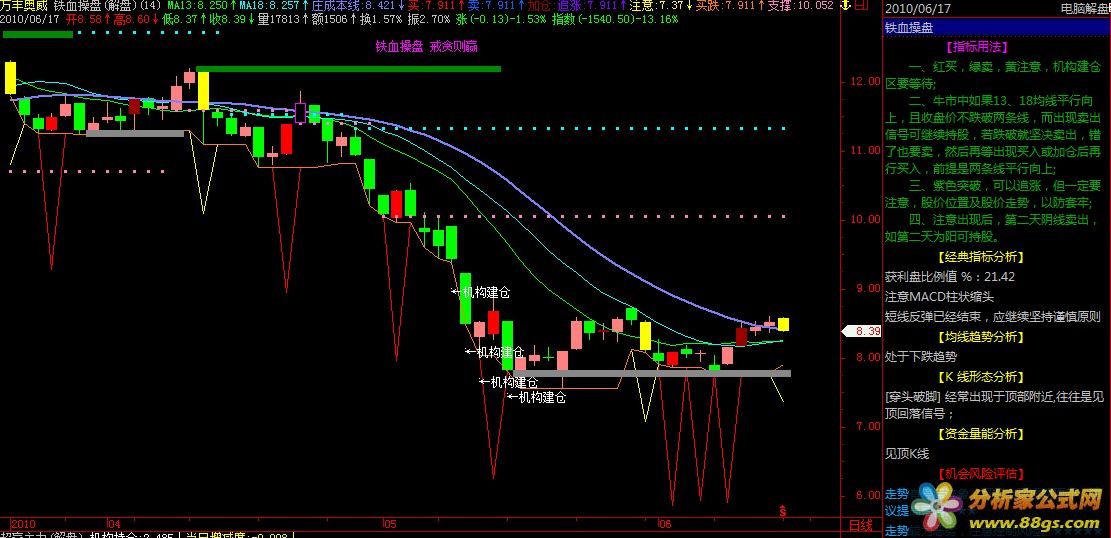
Task: Click the first 机构建仓 arrow marker
Action: [x=456, y=293]
